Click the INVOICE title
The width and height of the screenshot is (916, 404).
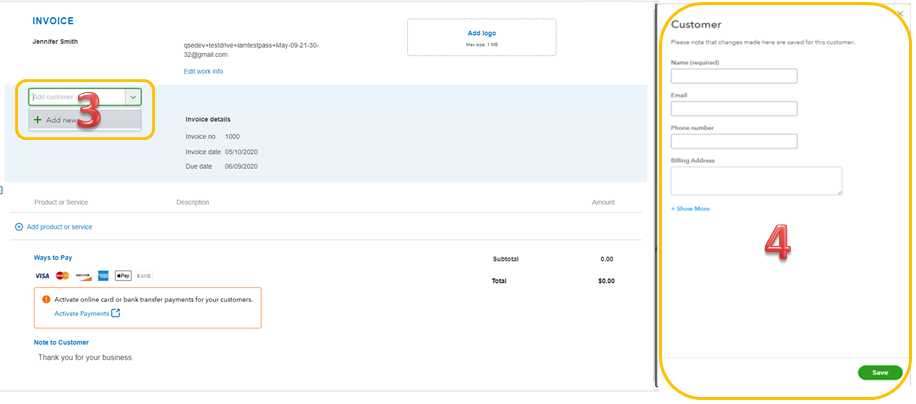[53, 21]
